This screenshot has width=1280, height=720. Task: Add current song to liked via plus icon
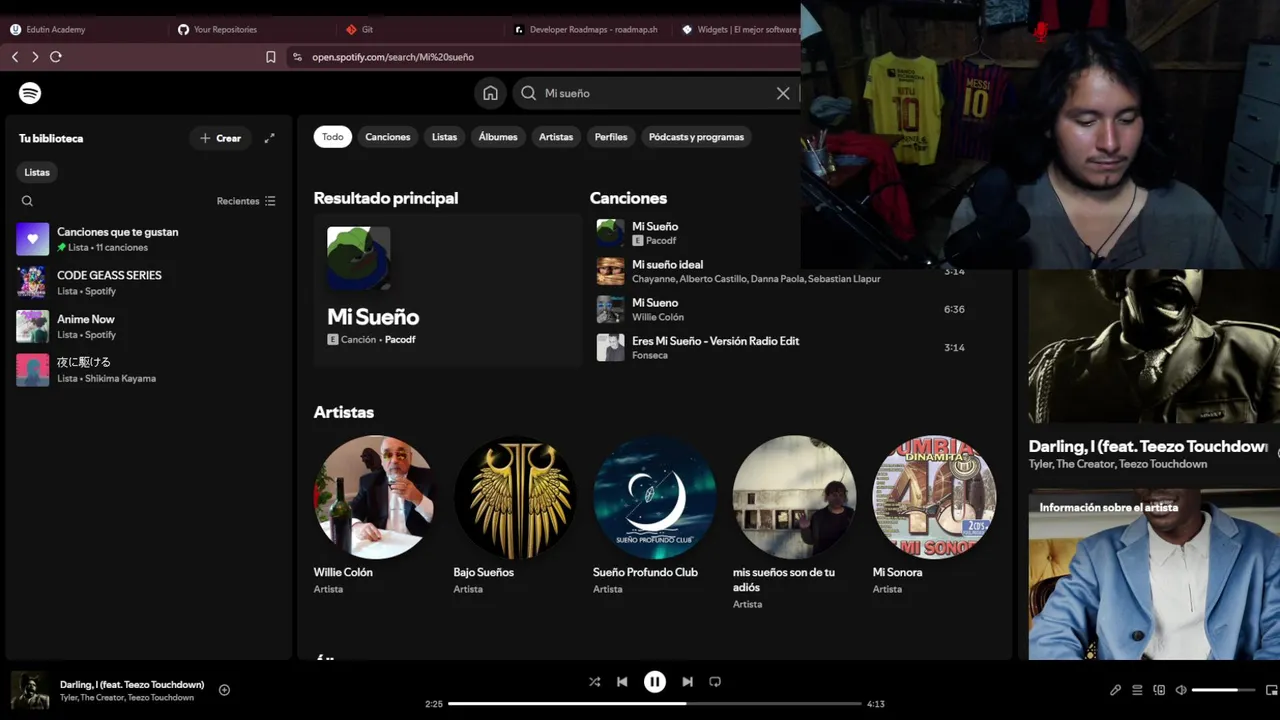point(224,690)
